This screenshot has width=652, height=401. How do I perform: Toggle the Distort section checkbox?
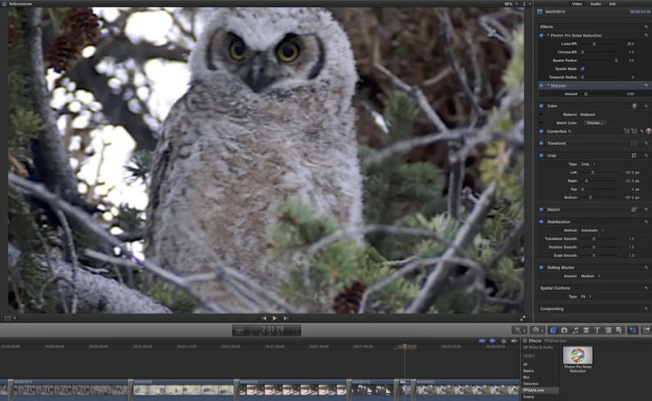point(541,210)
